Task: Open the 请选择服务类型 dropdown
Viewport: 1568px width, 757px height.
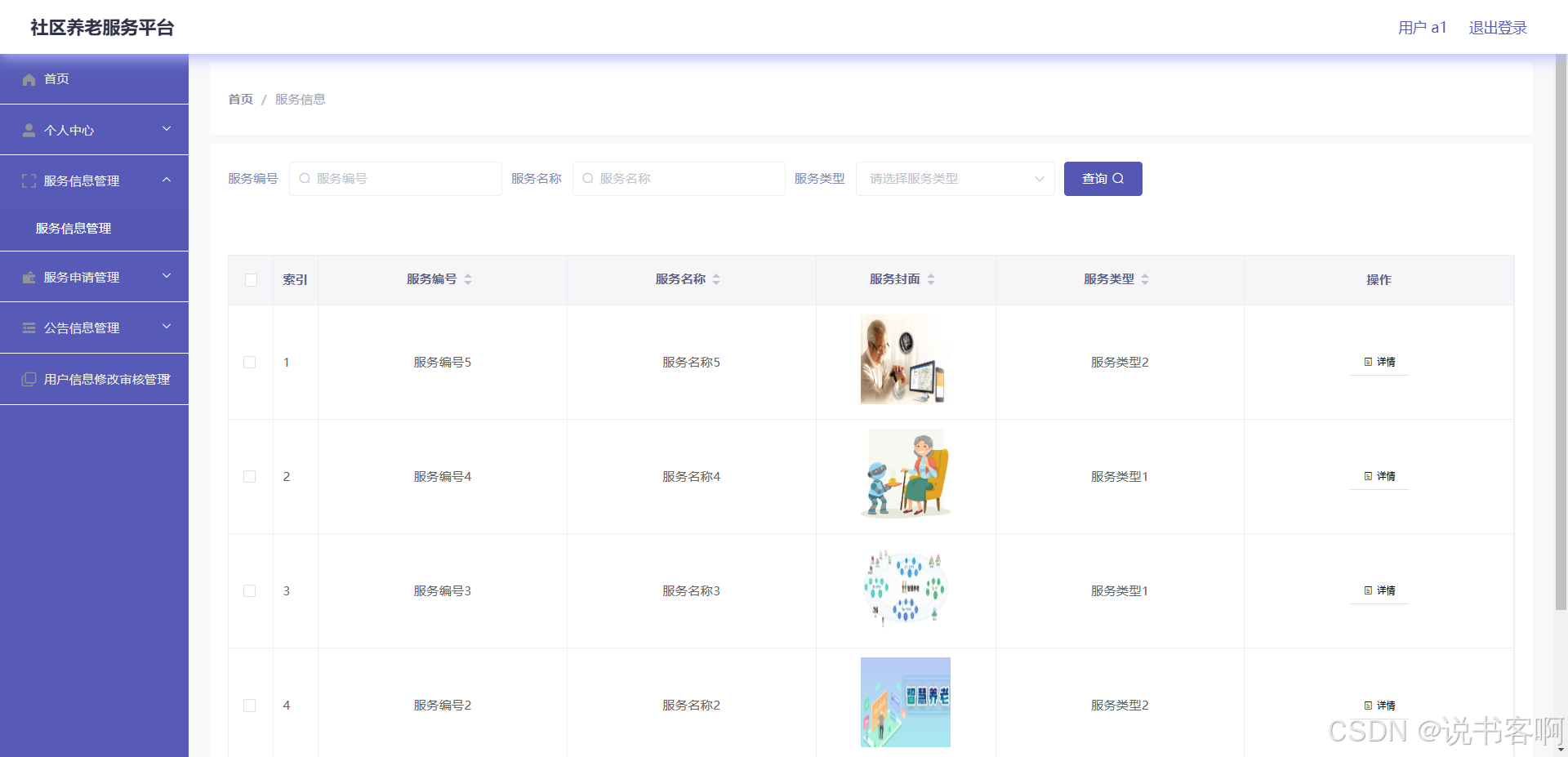Action: [x=955, y=178]
